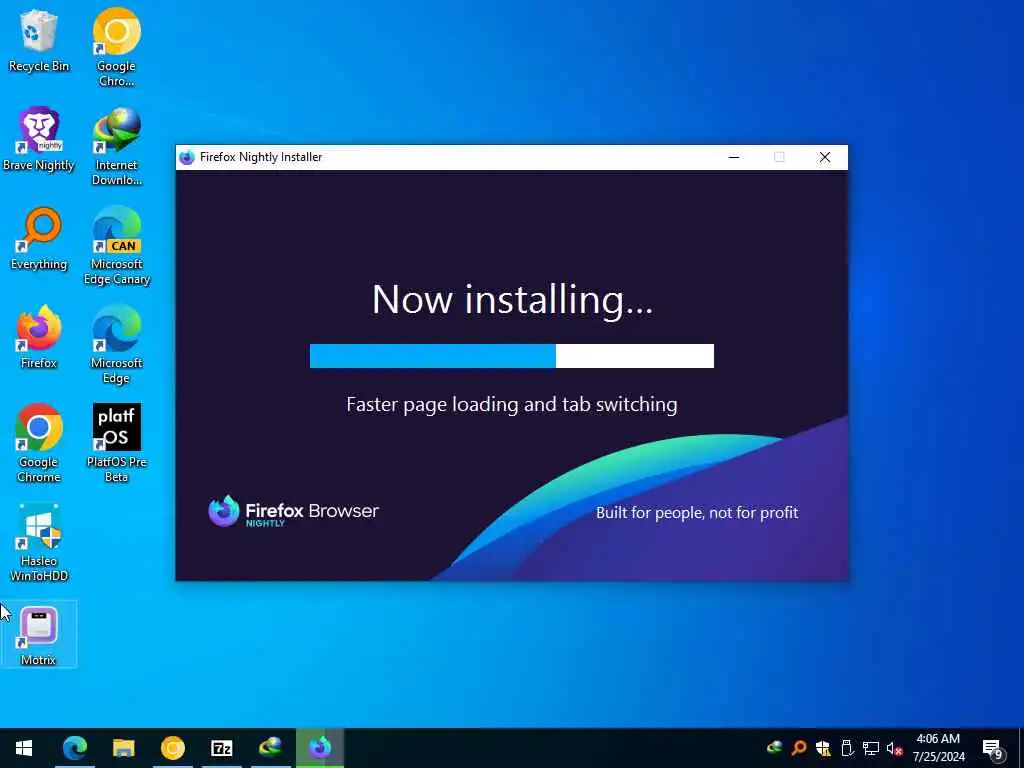The width and height of the screenshot is (1024, 768).
Task: Click the Everything search desktop shortcut
Action: [x=39, y=239]
